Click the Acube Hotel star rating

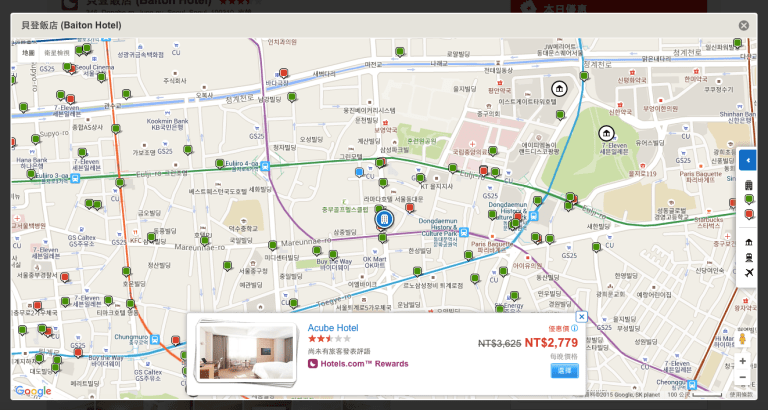click(x=329, y=338)
